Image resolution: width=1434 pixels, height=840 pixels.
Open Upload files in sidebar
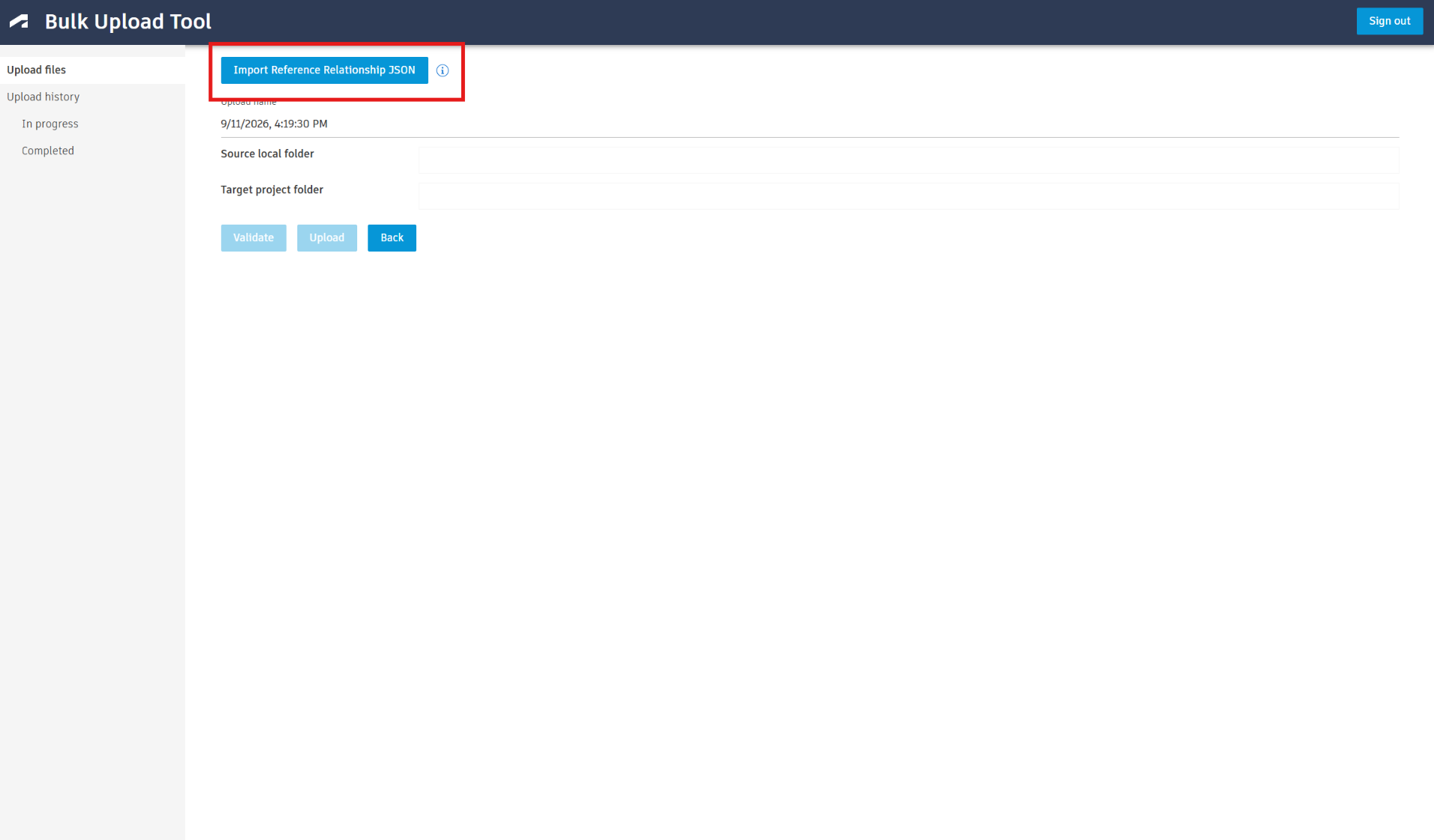click(x=92, y=70)
